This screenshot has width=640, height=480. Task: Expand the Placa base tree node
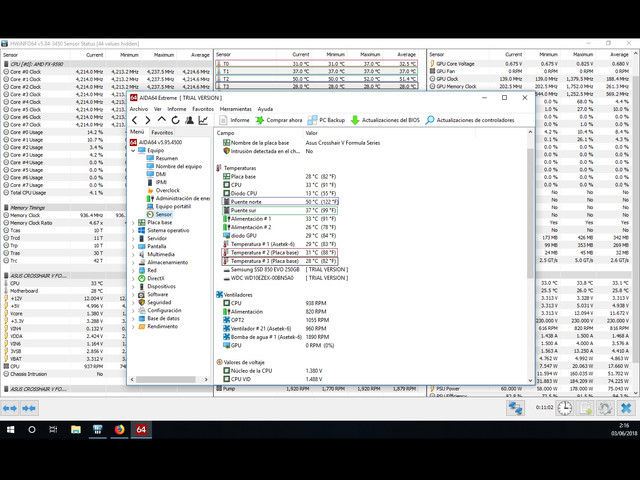(x=133, y=223)
